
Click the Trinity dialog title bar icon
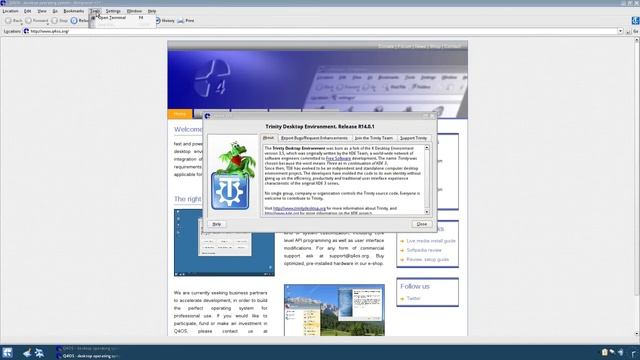[x=207, y=116]
